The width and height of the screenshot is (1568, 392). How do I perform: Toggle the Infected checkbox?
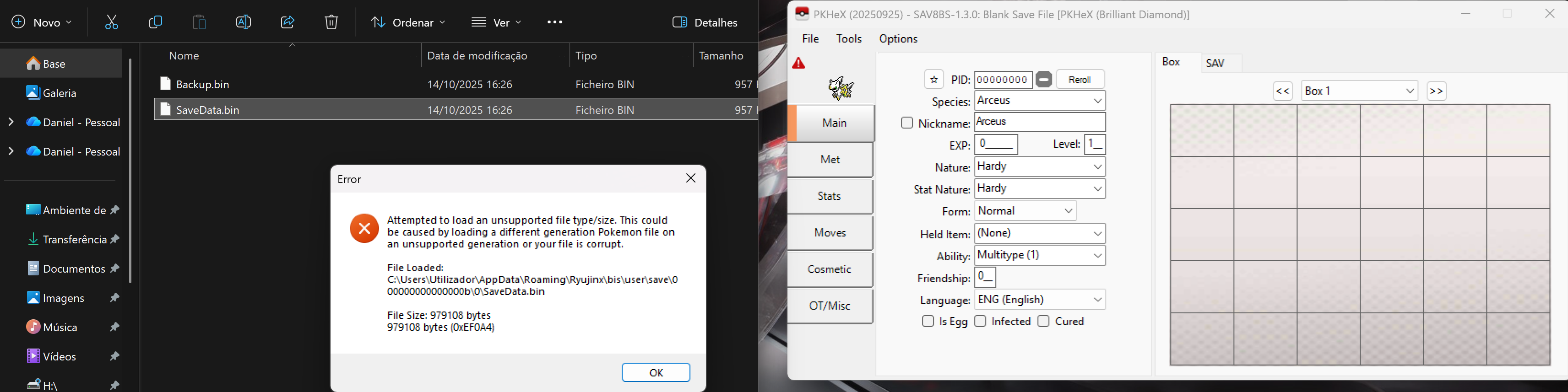[981, 322]
